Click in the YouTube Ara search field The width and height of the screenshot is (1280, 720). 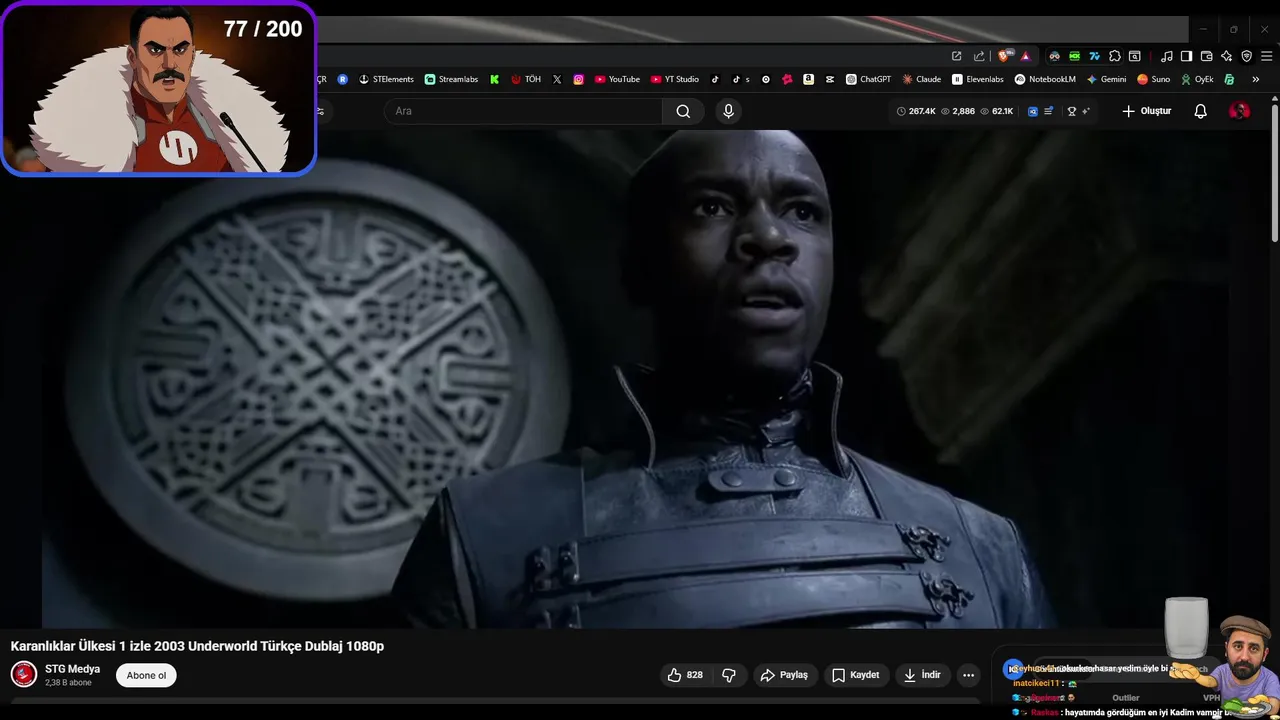pyautogui.click(x=523, y=111)
